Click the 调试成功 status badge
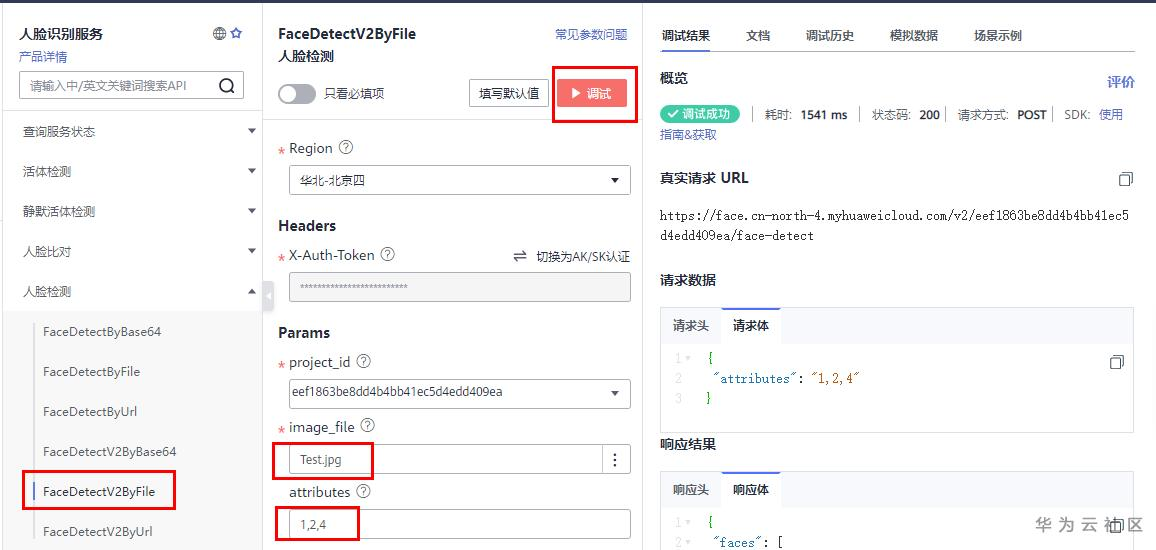 700,114
